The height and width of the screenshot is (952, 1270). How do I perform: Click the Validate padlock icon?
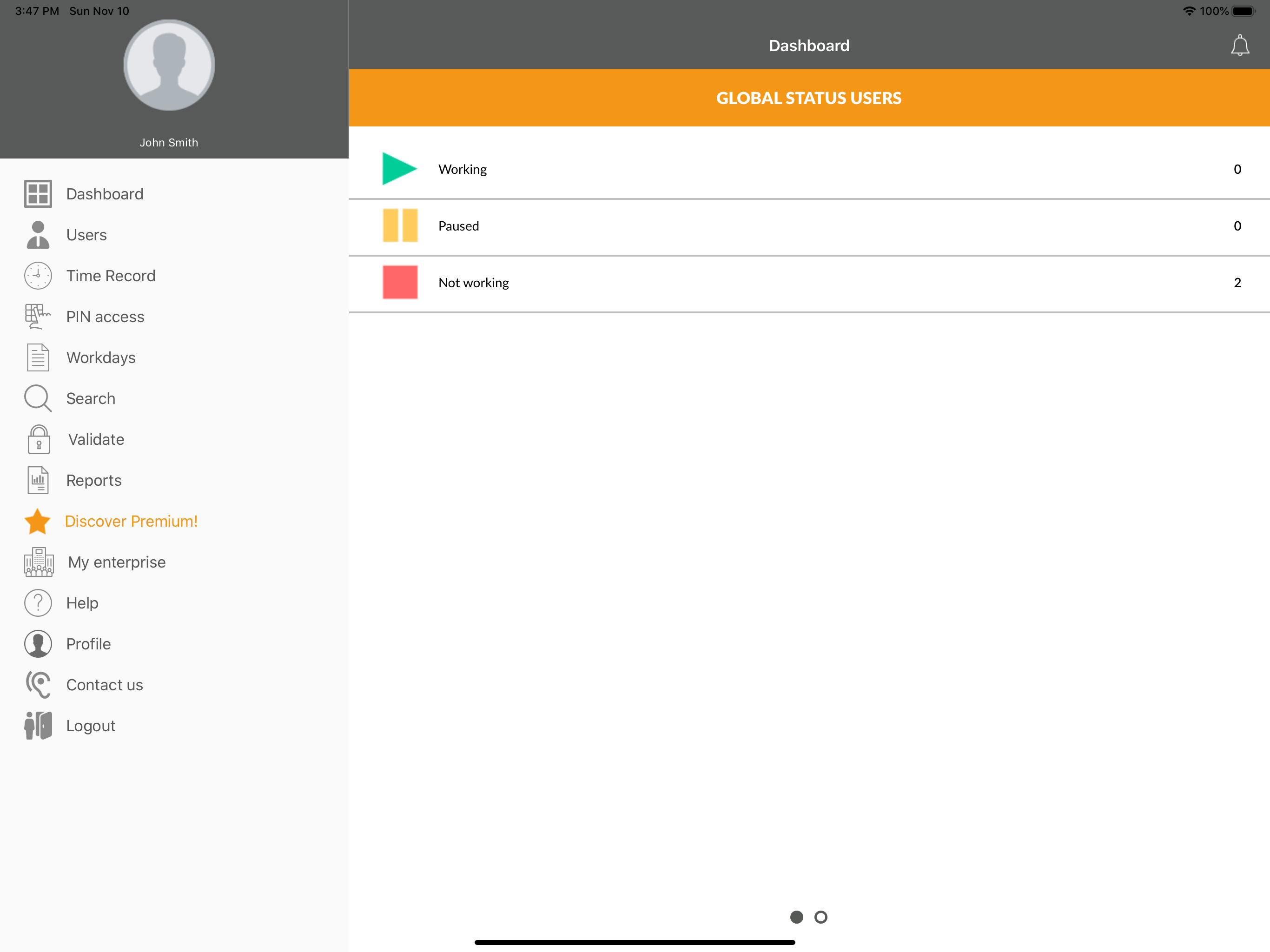39,440
